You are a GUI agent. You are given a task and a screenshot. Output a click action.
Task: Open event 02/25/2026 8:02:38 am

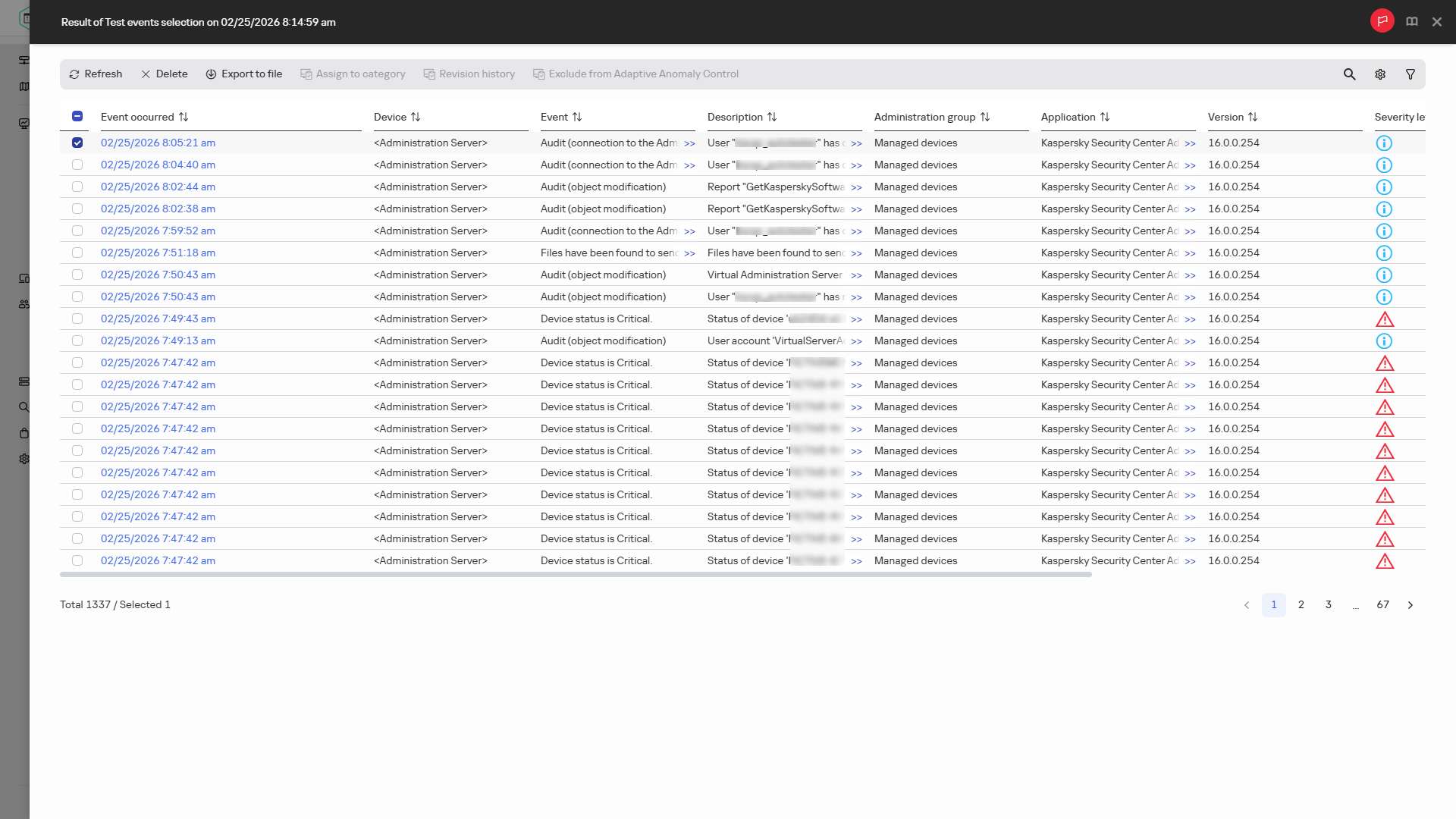coord(158,209)
